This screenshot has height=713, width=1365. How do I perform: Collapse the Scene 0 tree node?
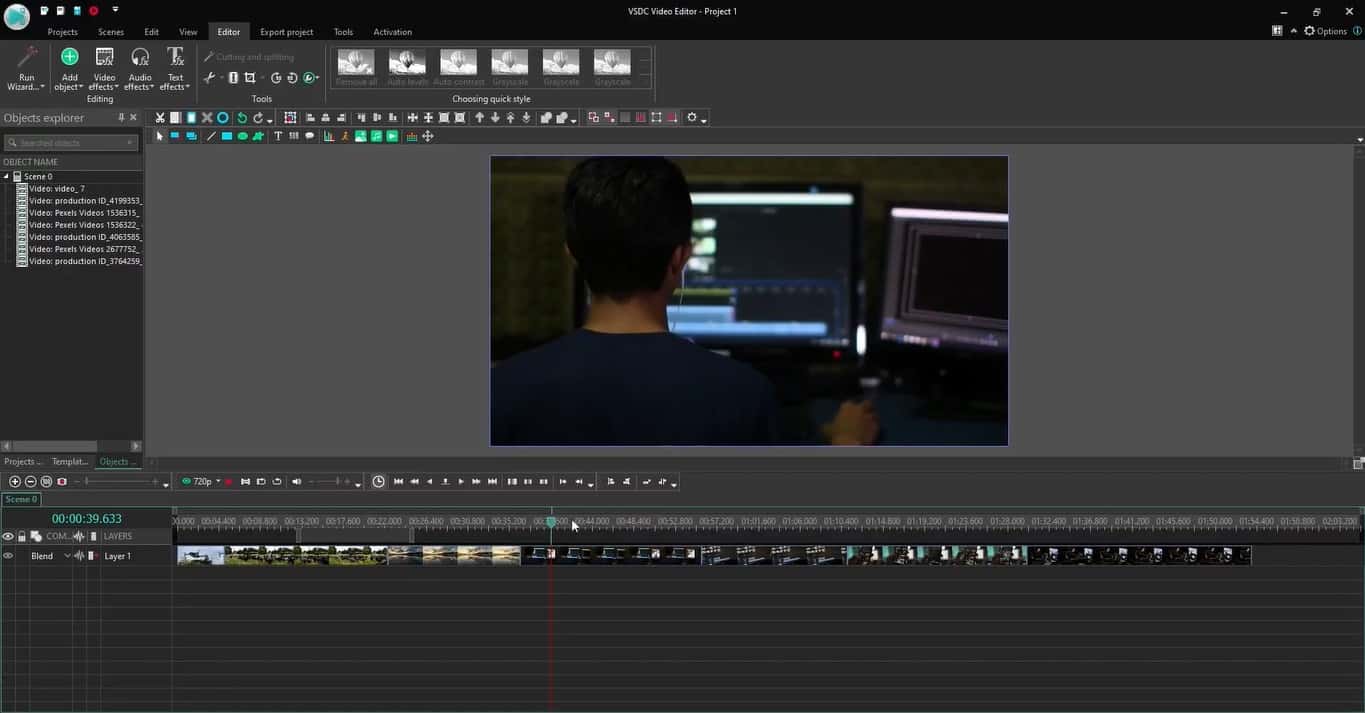[x=6, y=177]
